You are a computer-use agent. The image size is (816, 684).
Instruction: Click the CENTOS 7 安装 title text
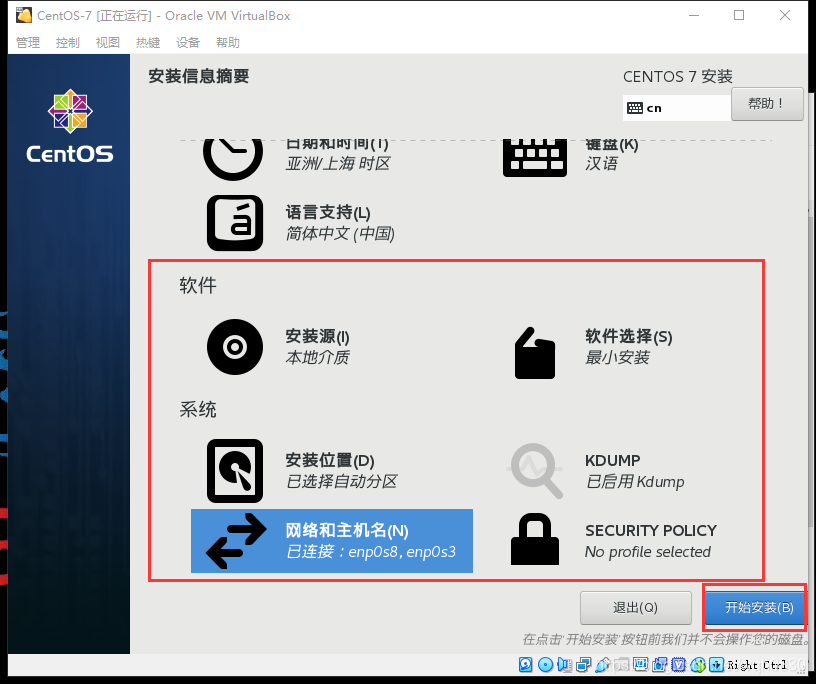pos(678,77)
